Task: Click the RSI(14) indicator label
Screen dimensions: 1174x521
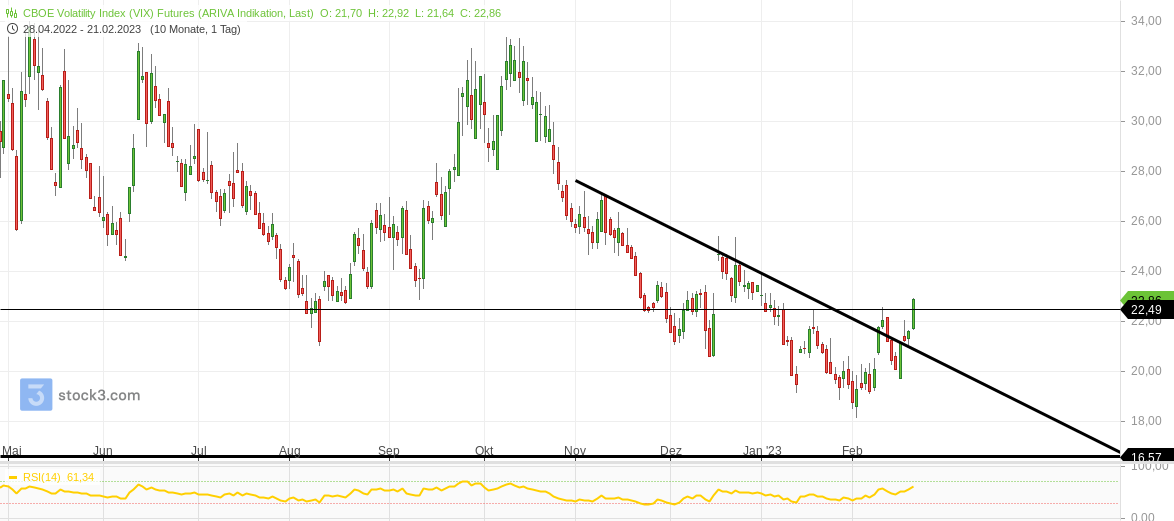Action: [x=41, y=478]
